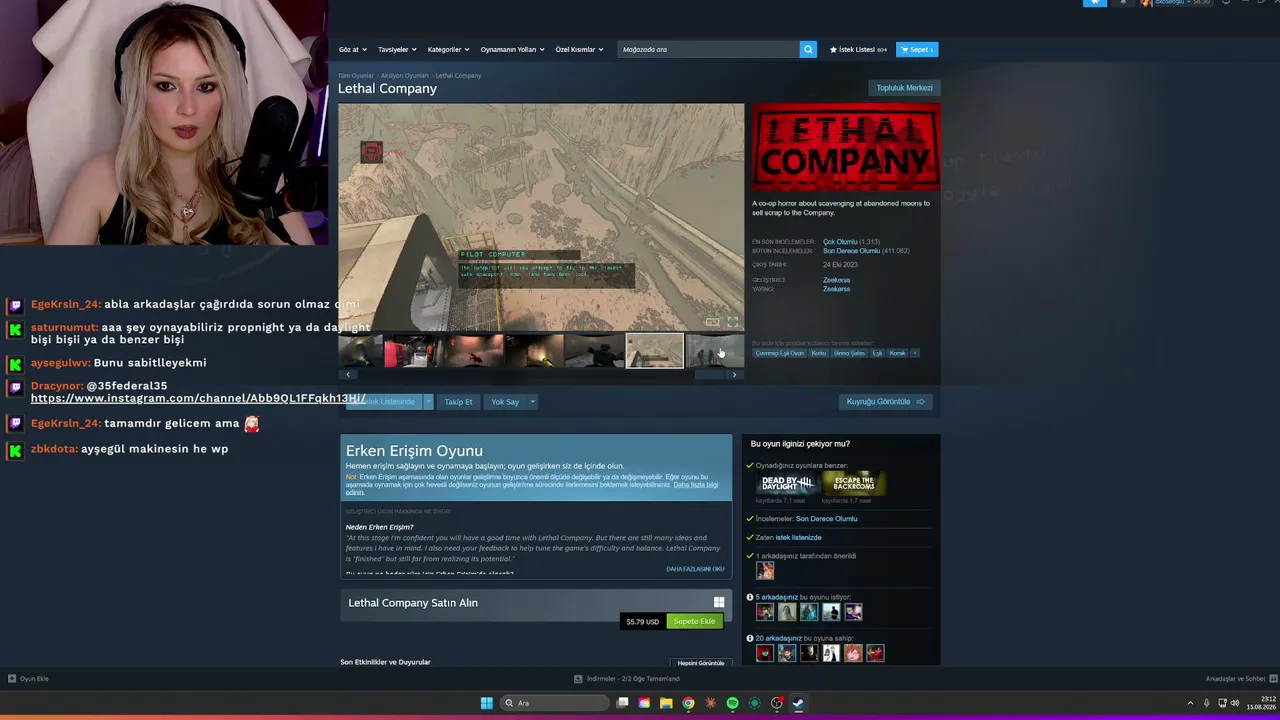Open Steam from the taskbar

click(798, 703)
